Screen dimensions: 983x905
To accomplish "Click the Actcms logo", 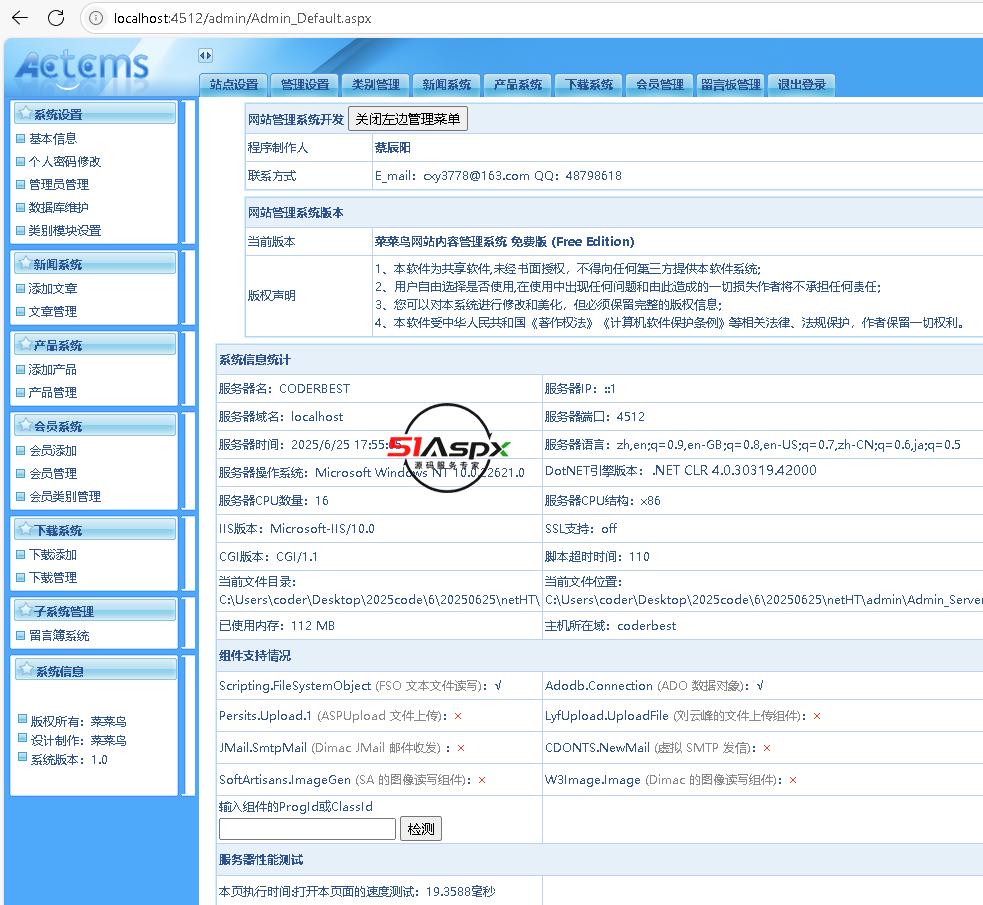I will (82, 66).
